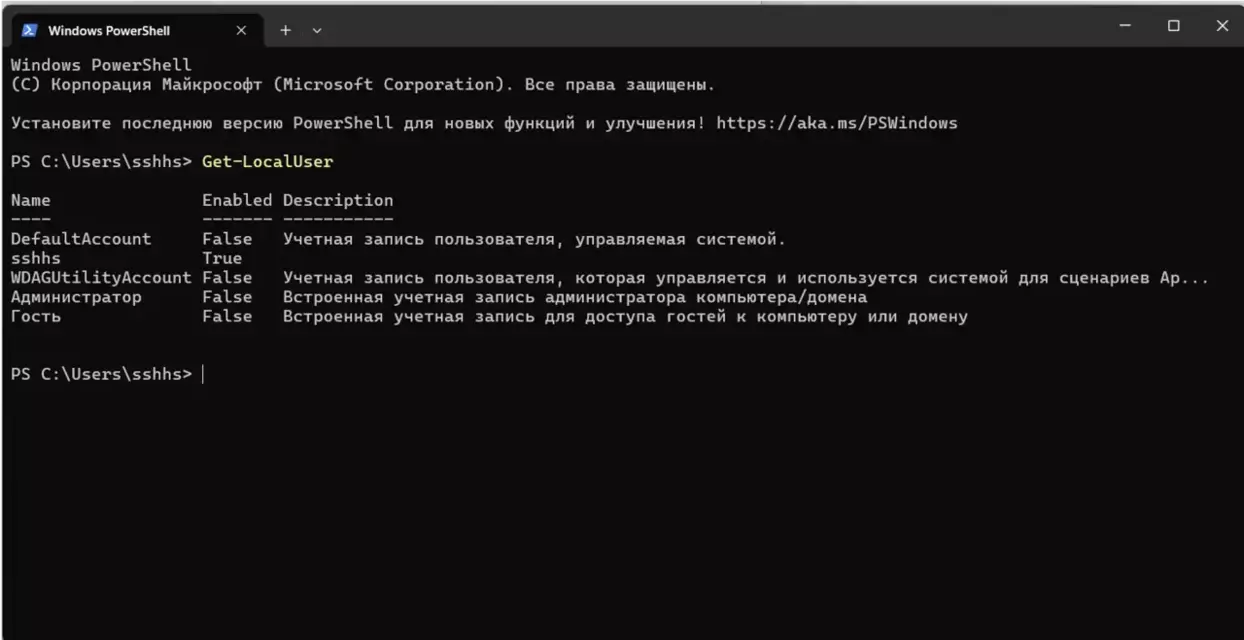Click the PowerShell icon in the tab

click(x=28, y=30)
